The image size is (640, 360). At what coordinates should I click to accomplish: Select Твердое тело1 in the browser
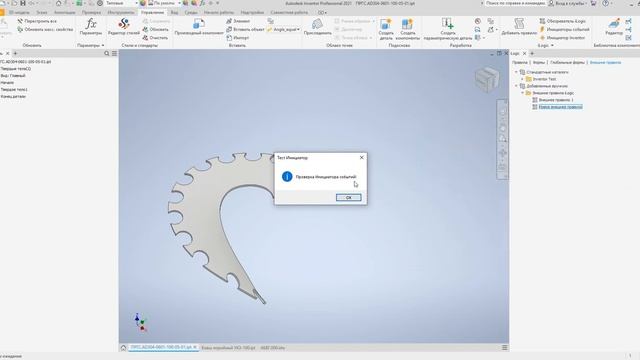tap(14, 89)
